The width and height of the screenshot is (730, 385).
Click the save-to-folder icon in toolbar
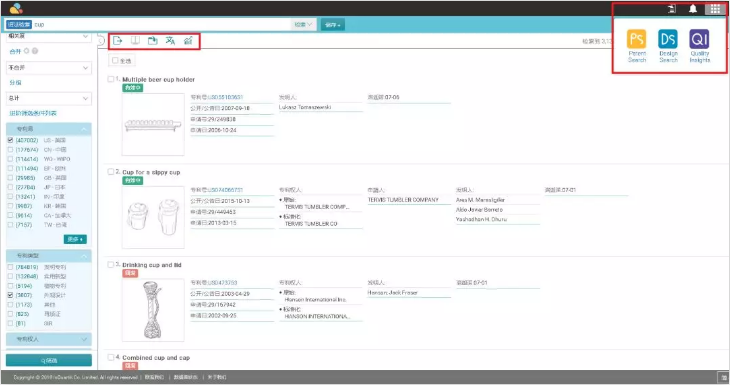[153, 41]
